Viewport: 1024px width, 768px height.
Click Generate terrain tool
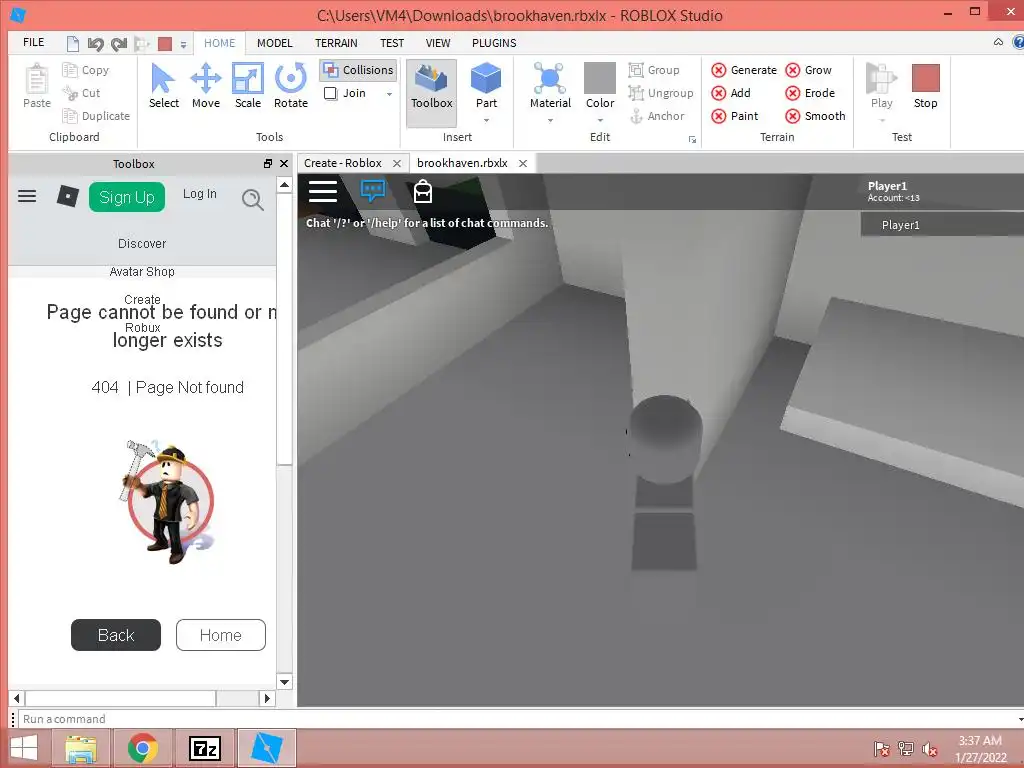pyautogui.click(x=744, y=70)
